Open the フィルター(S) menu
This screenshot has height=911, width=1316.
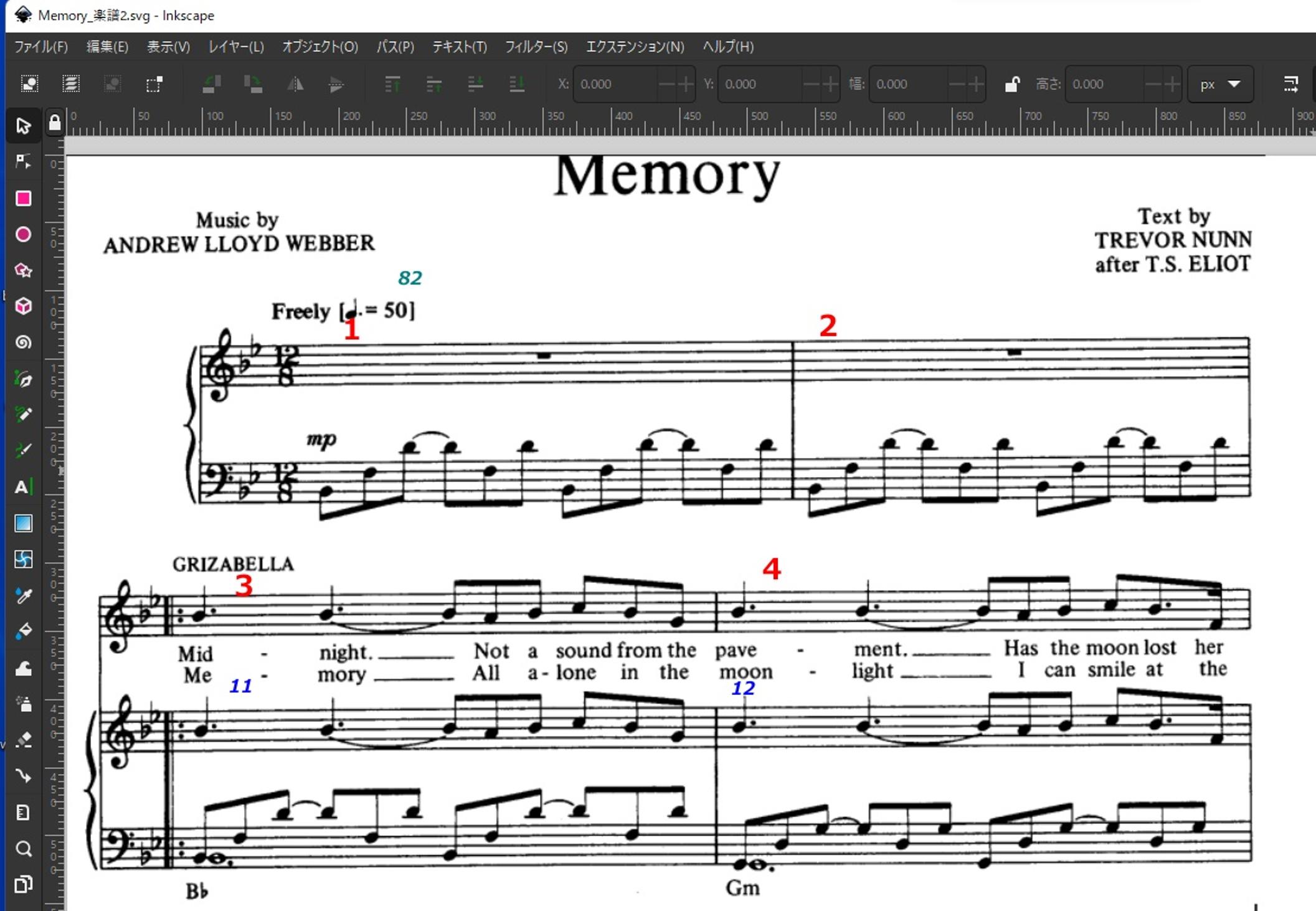(536, 47)
